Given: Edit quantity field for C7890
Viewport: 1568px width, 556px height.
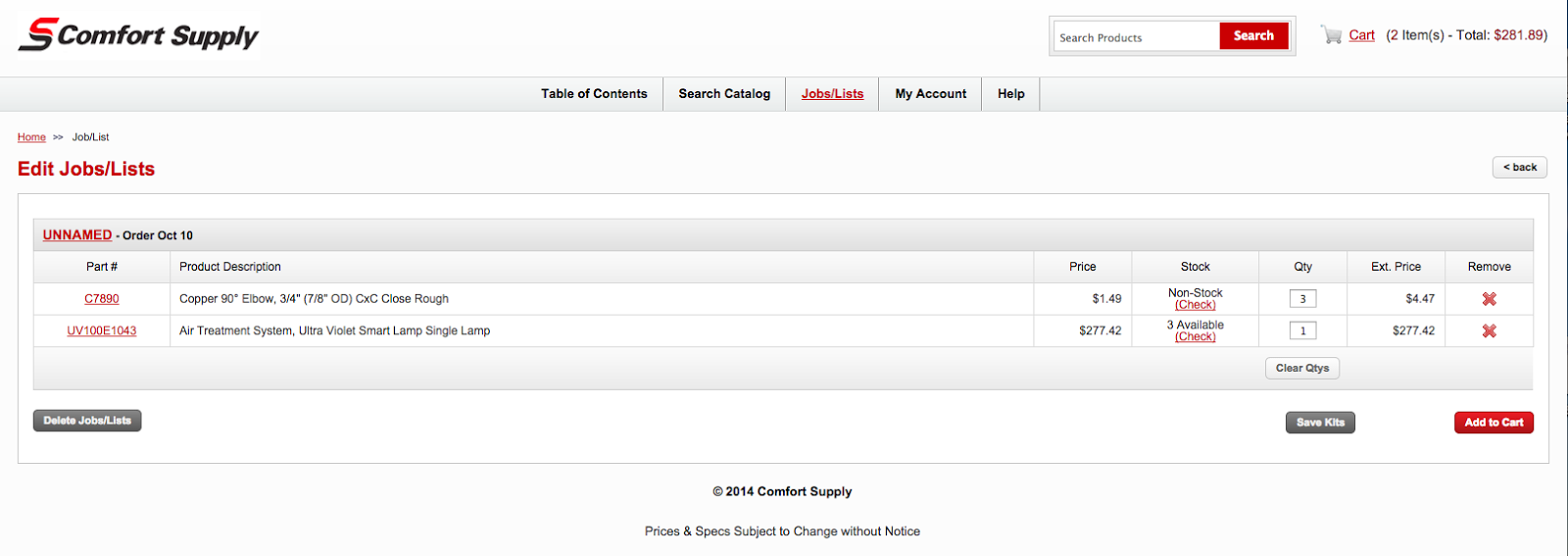Looking at the screenshot, I should tap(1302, 299).
